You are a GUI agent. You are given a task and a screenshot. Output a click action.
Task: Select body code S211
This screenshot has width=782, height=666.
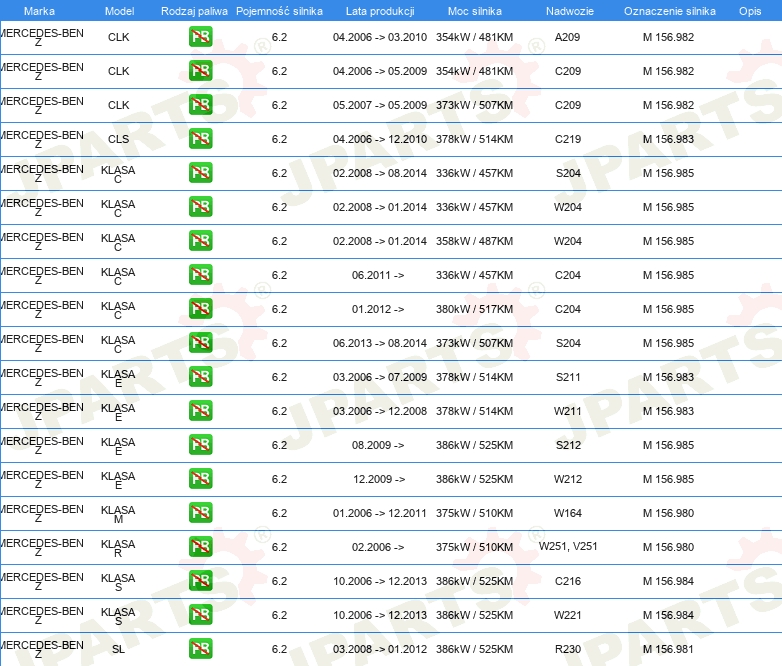568,377
